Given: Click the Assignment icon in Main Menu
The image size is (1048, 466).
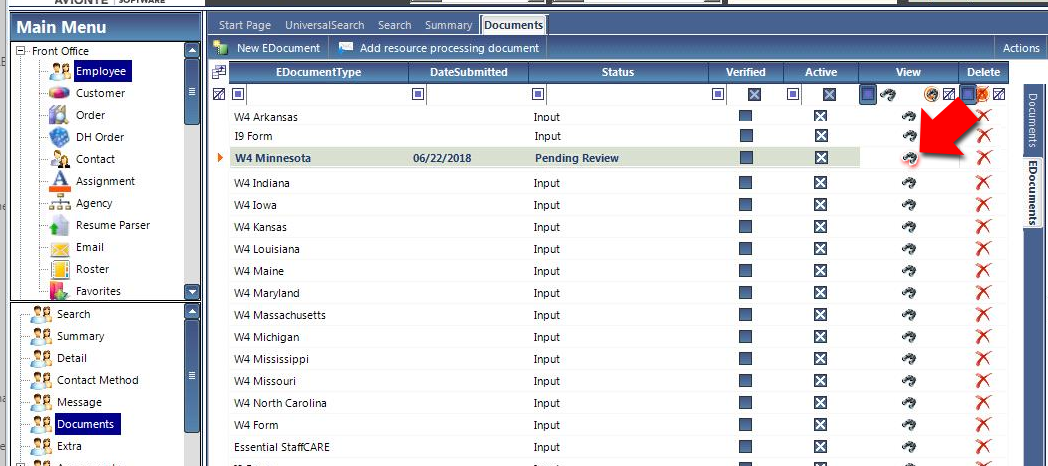Looking at the screenshot, I should pyautogui.click(x=59, y=181).
